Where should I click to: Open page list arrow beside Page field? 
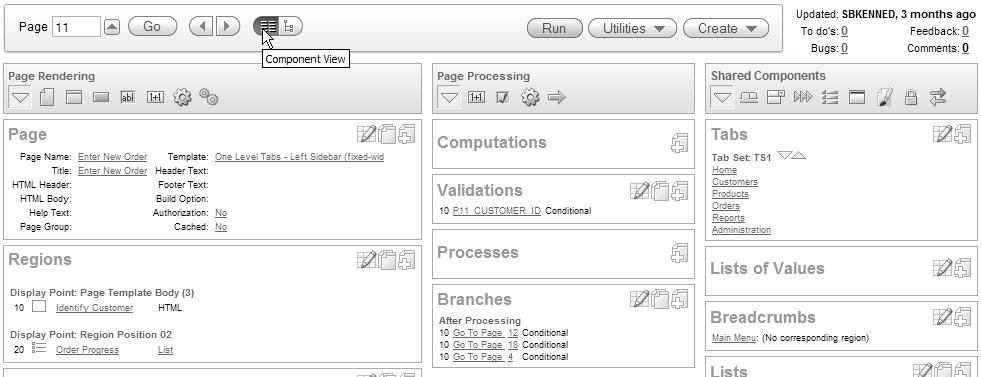coord(112,27)
